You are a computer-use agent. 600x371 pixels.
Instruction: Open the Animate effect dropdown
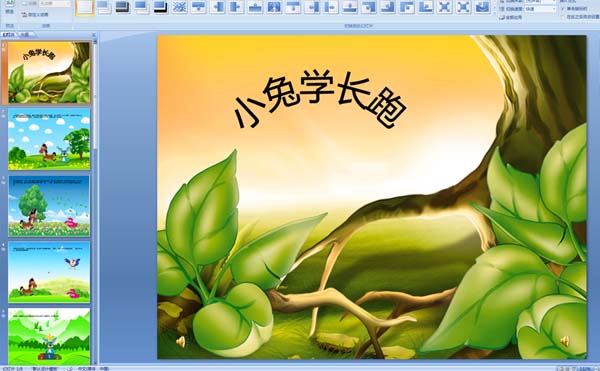click(55, 3)
